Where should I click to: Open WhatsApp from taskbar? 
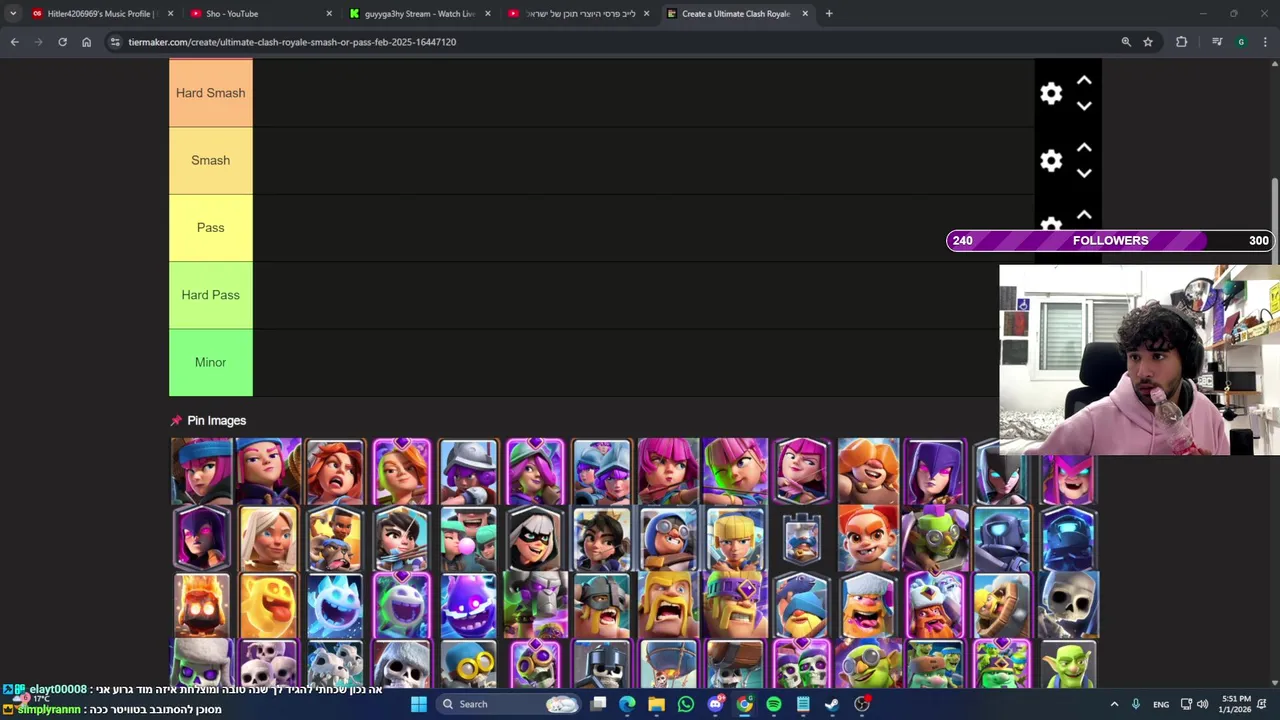pos(686,704)
